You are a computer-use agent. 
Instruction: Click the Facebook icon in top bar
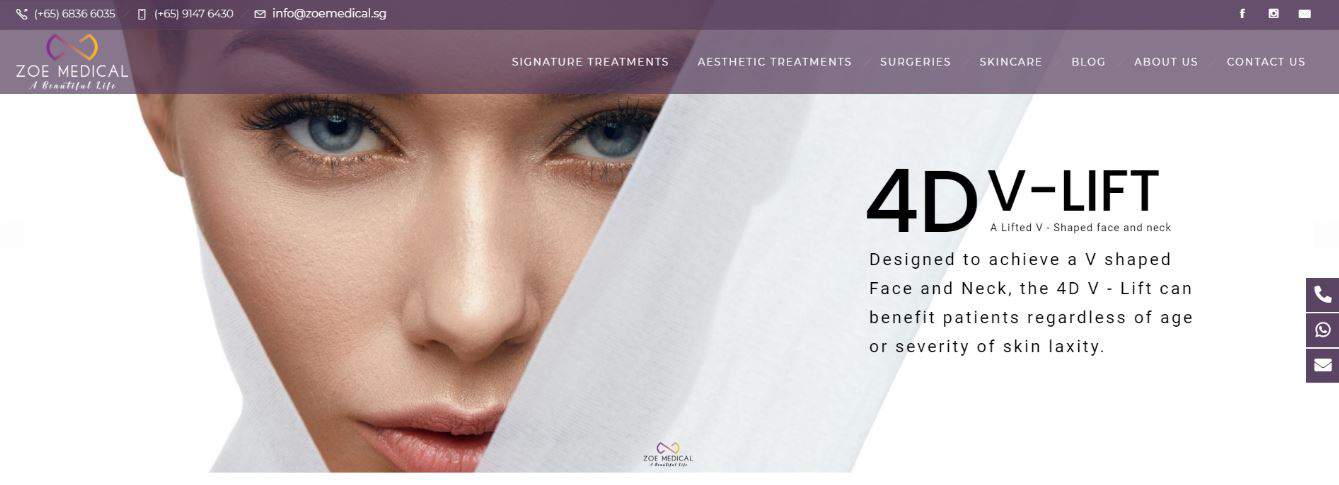tap(1242, 14)
